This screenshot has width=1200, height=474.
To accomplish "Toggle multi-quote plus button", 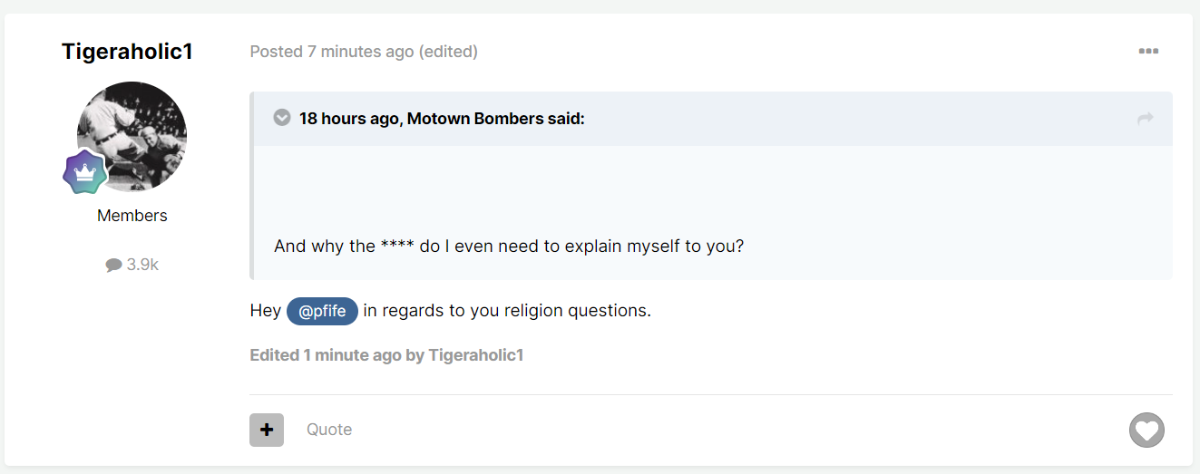I will [267, 430].
